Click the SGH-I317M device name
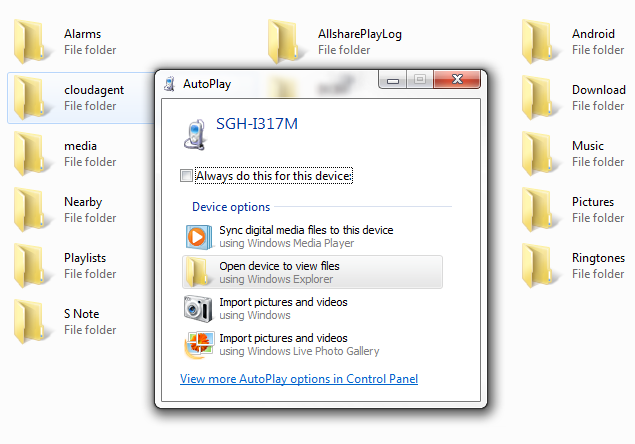This screenshot has height=444, width=635. pyautogui.click(x=257, y=124)
